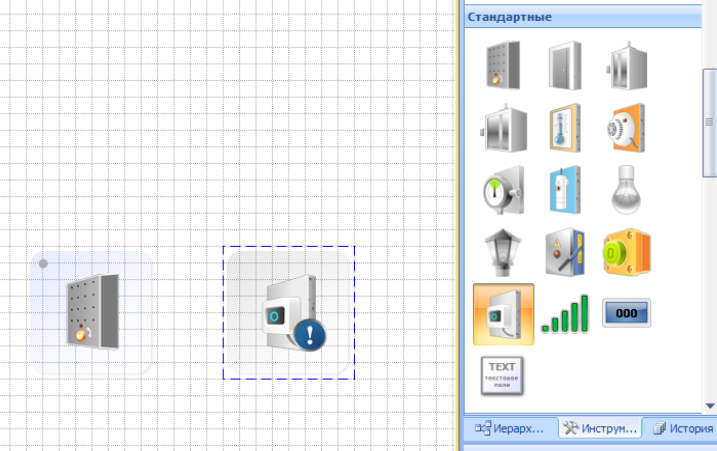Click the highlighted wall device palette icon

click(503, 314)
